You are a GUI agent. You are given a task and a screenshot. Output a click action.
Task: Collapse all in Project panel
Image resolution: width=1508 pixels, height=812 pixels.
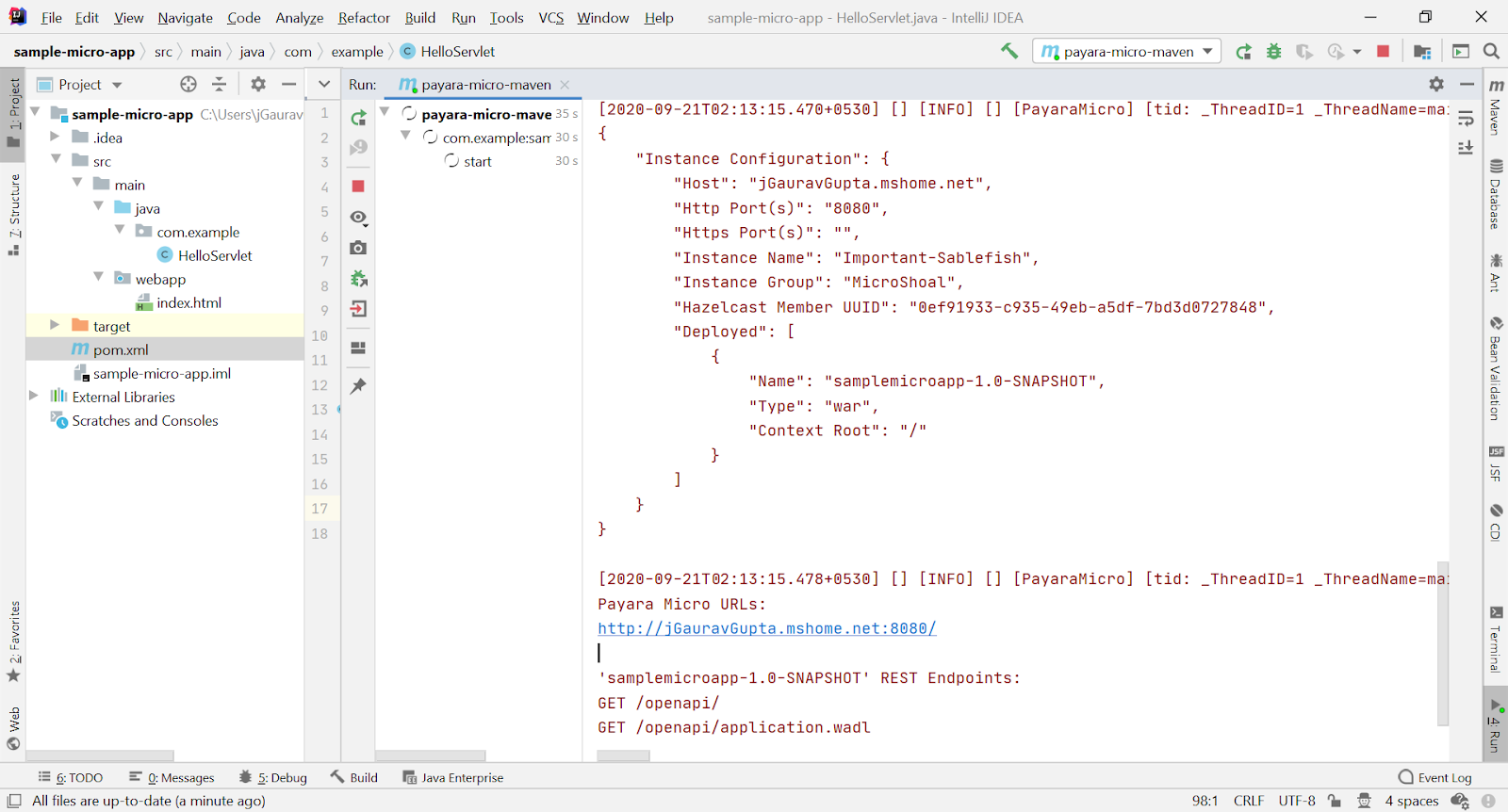(x=219, y=85)
